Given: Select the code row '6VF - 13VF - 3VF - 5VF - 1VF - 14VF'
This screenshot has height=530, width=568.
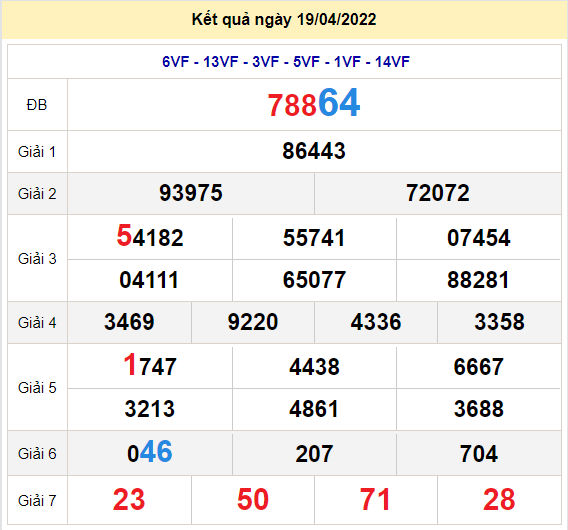Looking at the screenshot, I should click(286, 62).
